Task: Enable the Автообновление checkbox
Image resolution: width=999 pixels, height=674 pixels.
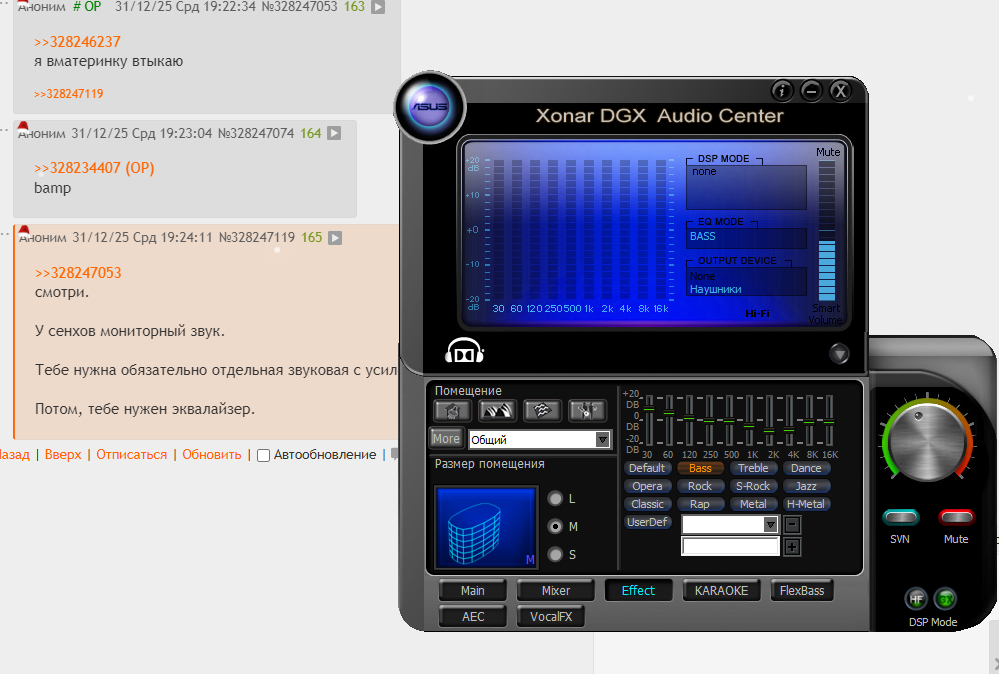Action: click(x=263, y=455)
